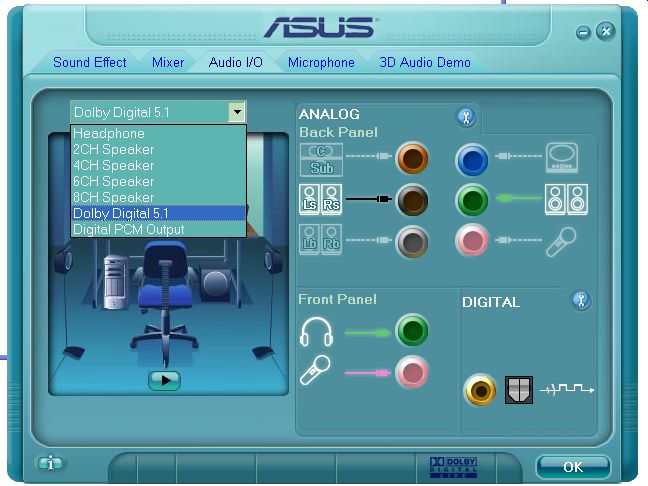Click the front panel microphone icon
The image size is (648, 486).
pyautogui.click(x=315, y=370)
